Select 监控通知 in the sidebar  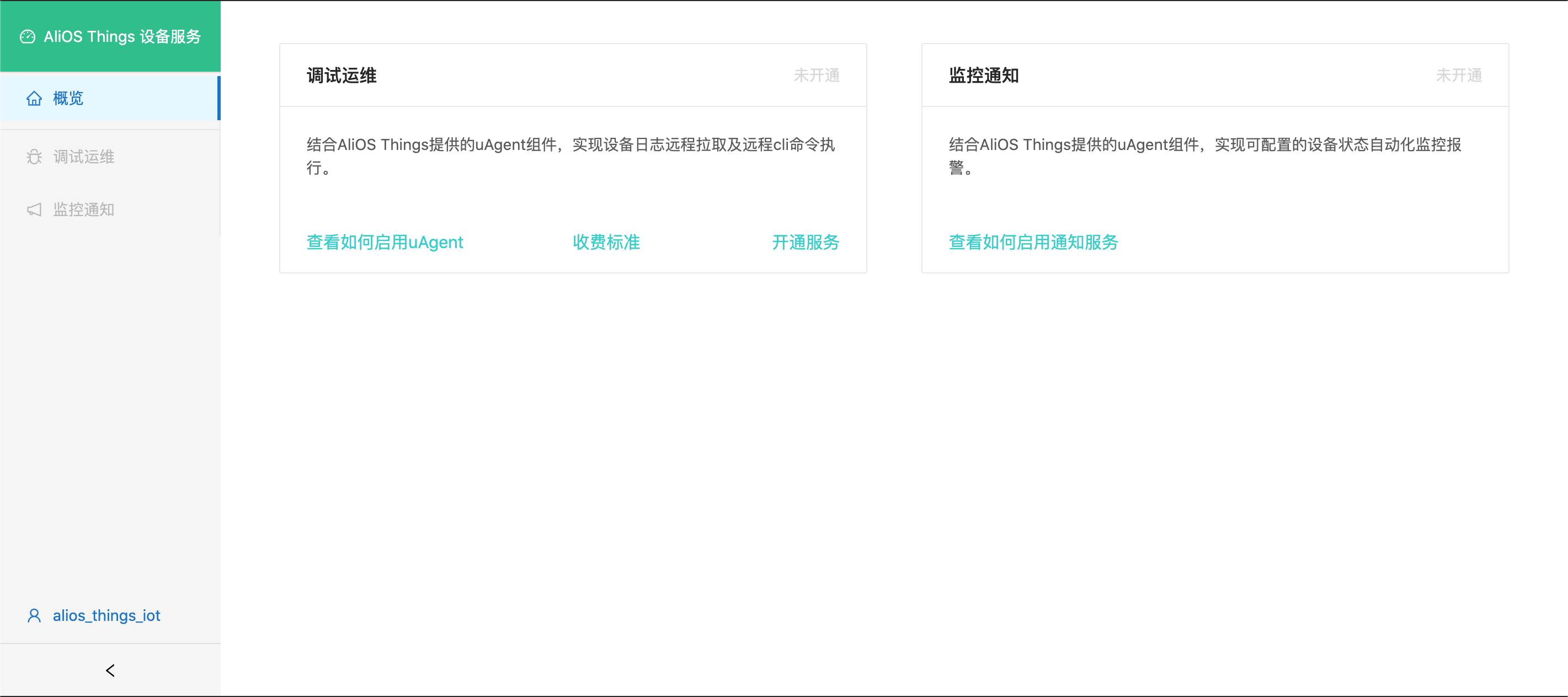110,210
